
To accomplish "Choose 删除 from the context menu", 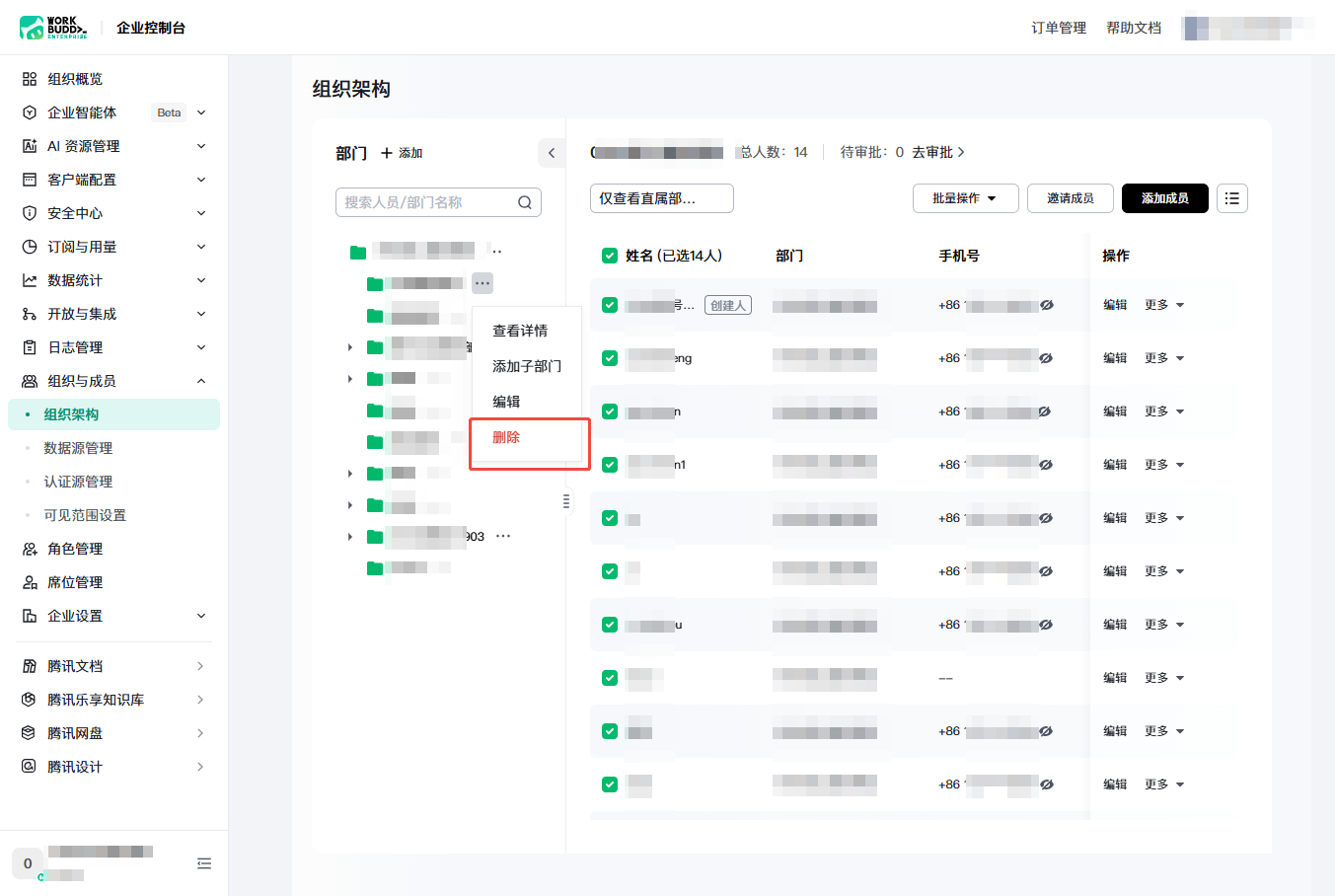I will (506, 437).
